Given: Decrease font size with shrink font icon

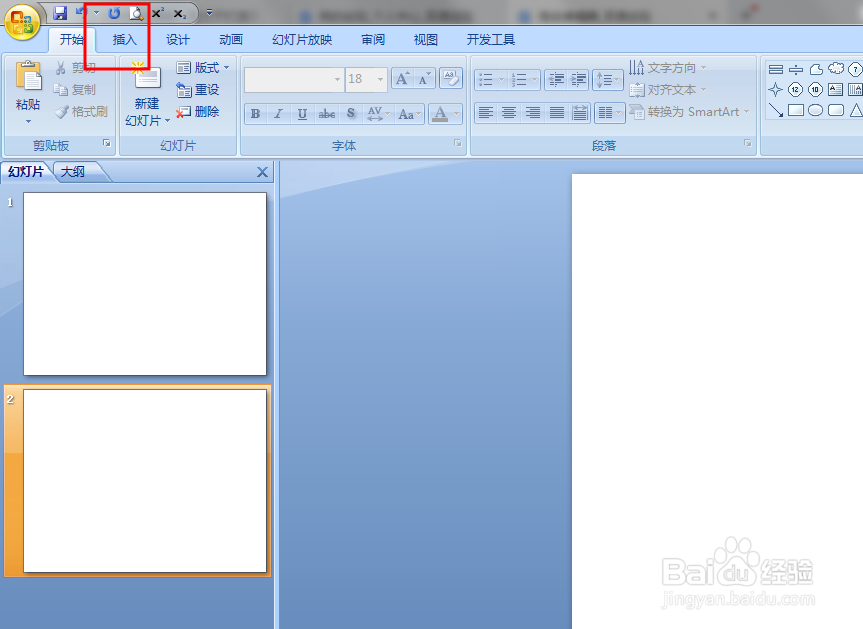Looking at the screenshot, I should click(424, 79).
